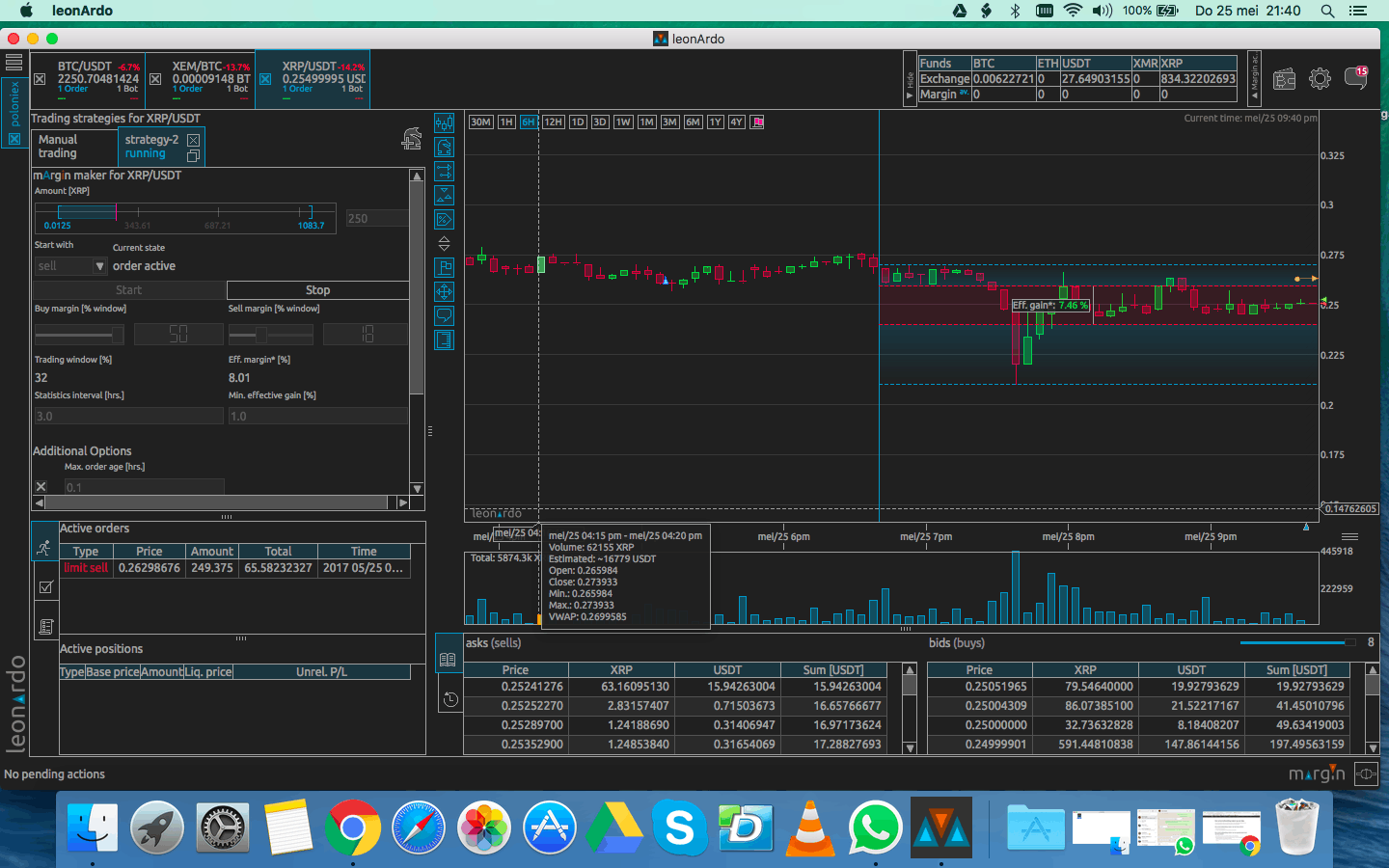Toggle the XEM/BTC pair checkbox
The height and width of the screenshot is (868, 1389).
155,79
